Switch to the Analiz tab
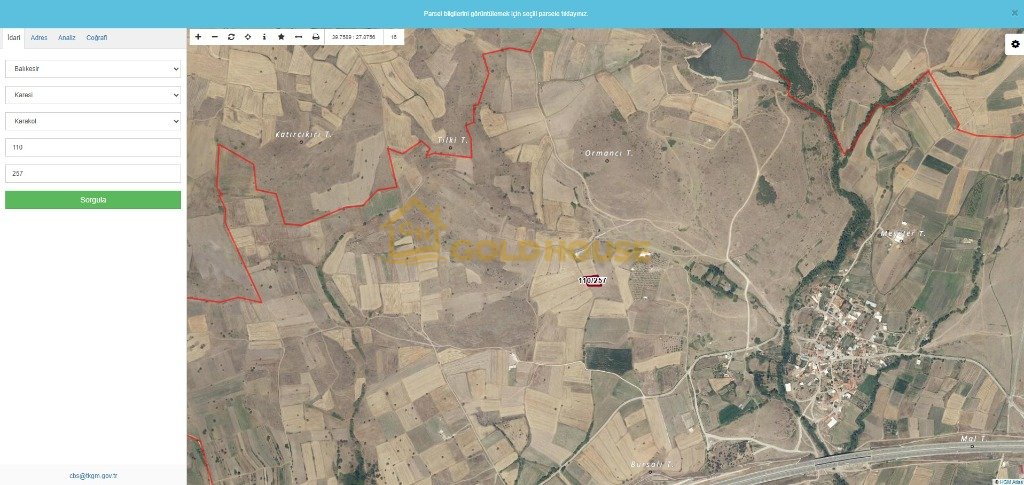 pos(67,38)
